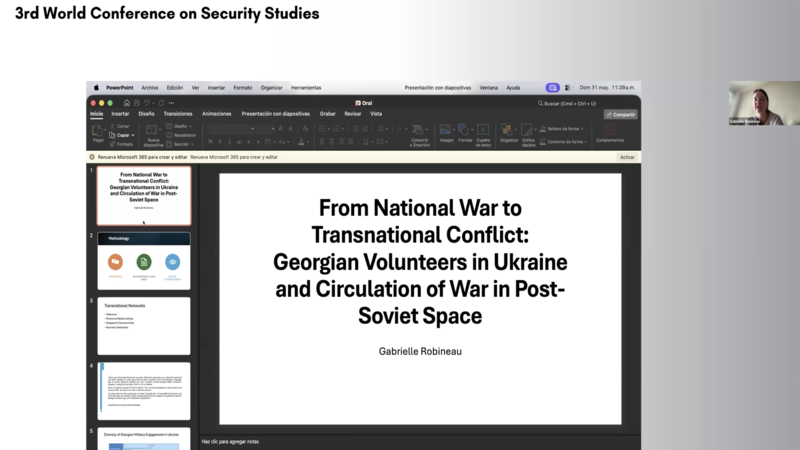800x450 pixels.
Task: Open the Edición menu
Action: 174,88
